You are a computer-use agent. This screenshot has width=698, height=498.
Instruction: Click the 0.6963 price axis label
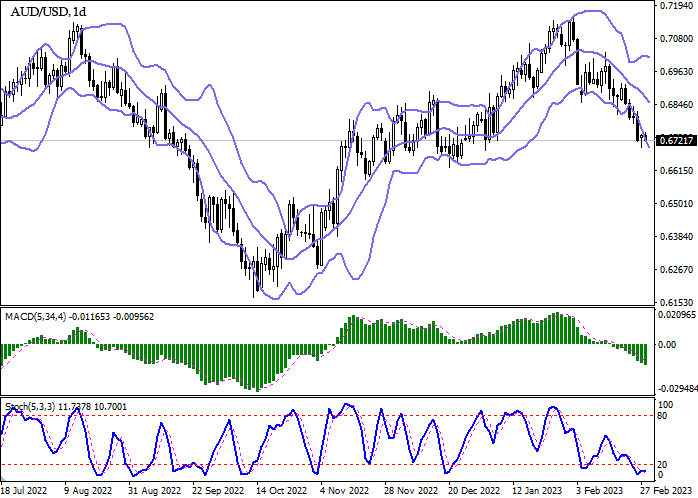tap(676, 72)
